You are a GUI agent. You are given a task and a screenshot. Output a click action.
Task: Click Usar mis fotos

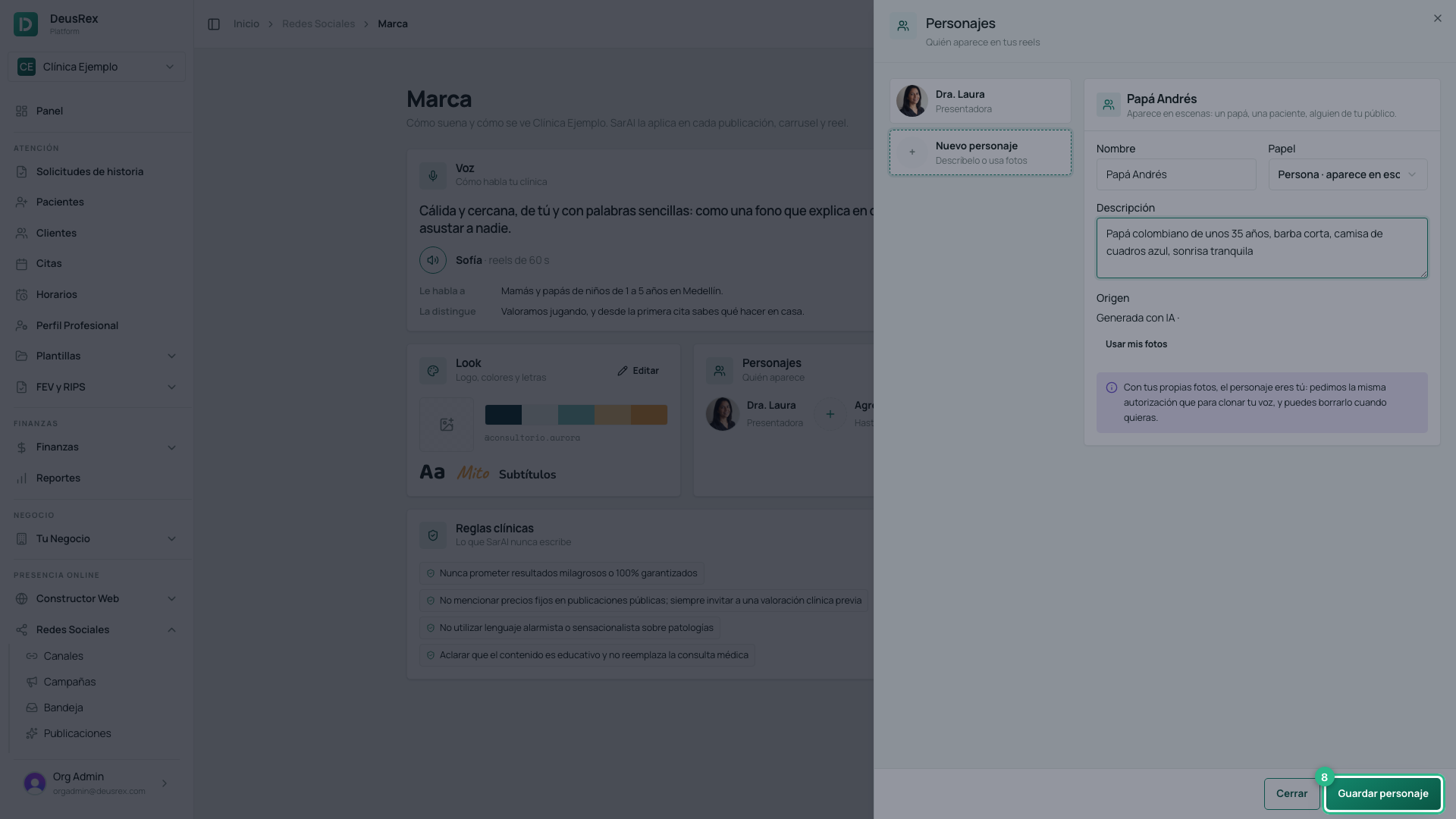coord(1136,344)
